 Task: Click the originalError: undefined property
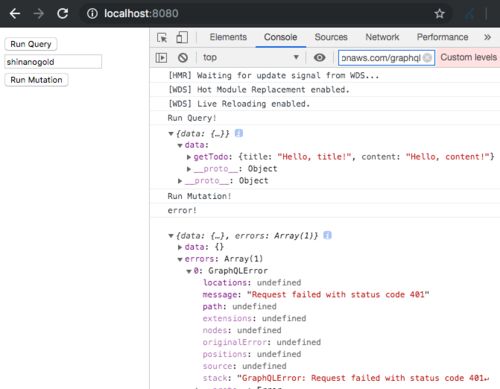[x=262, y=342]
